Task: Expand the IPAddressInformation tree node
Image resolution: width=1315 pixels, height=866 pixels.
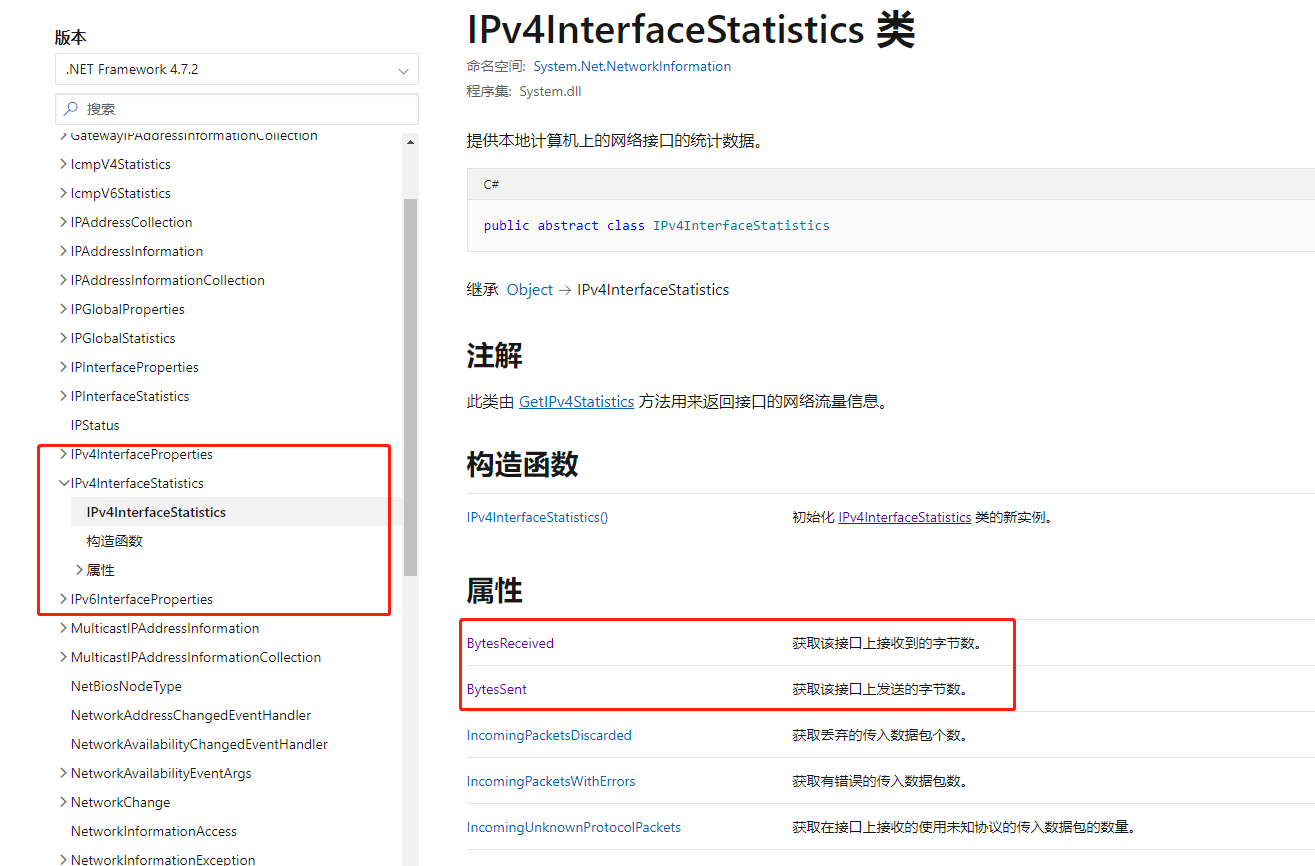Action: pyautogui.click(x=64, y=251)
